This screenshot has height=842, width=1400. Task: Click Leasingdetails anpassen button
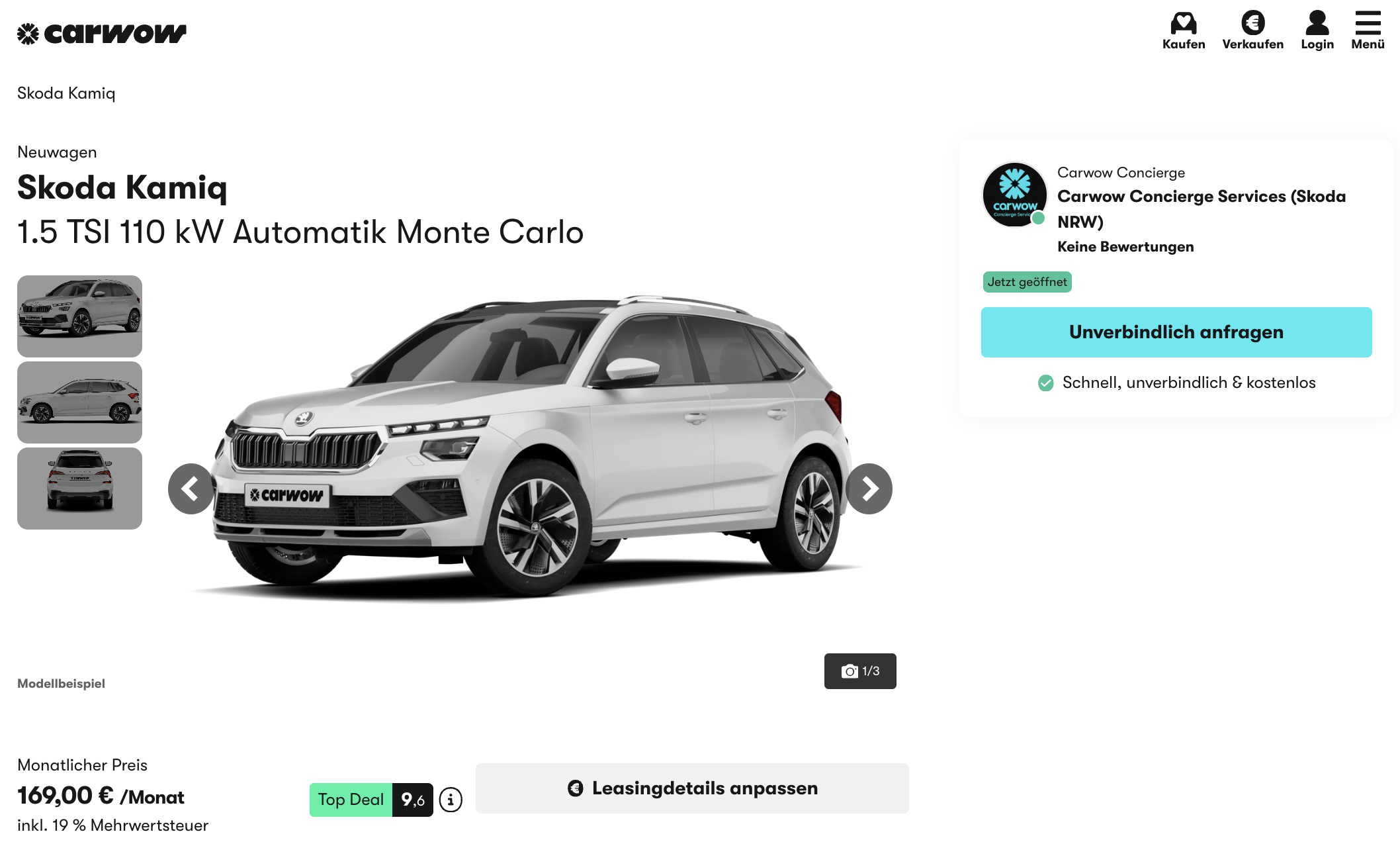(692, 788)
